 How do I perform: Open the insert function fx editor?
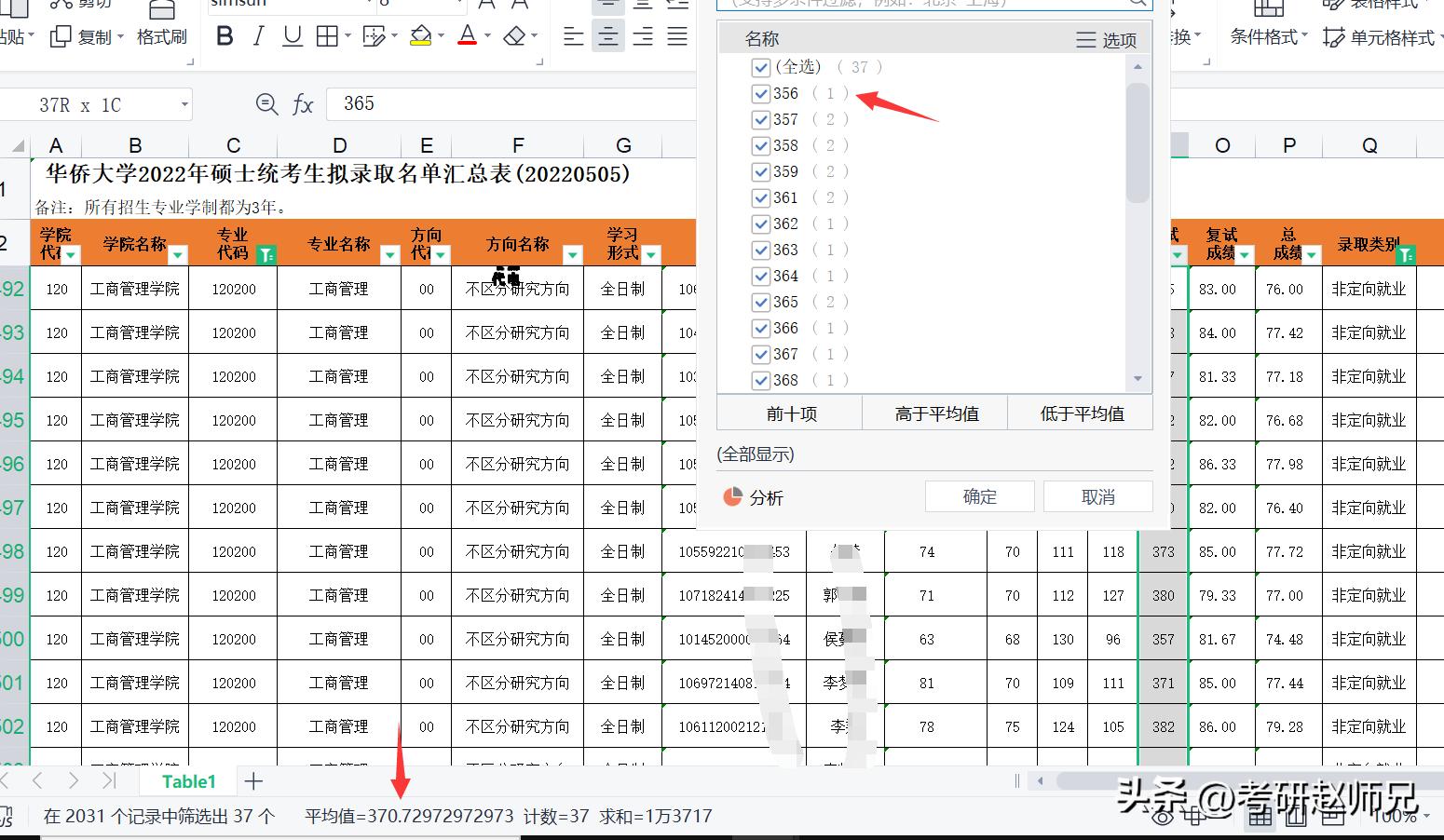click(x=303, y=104)
